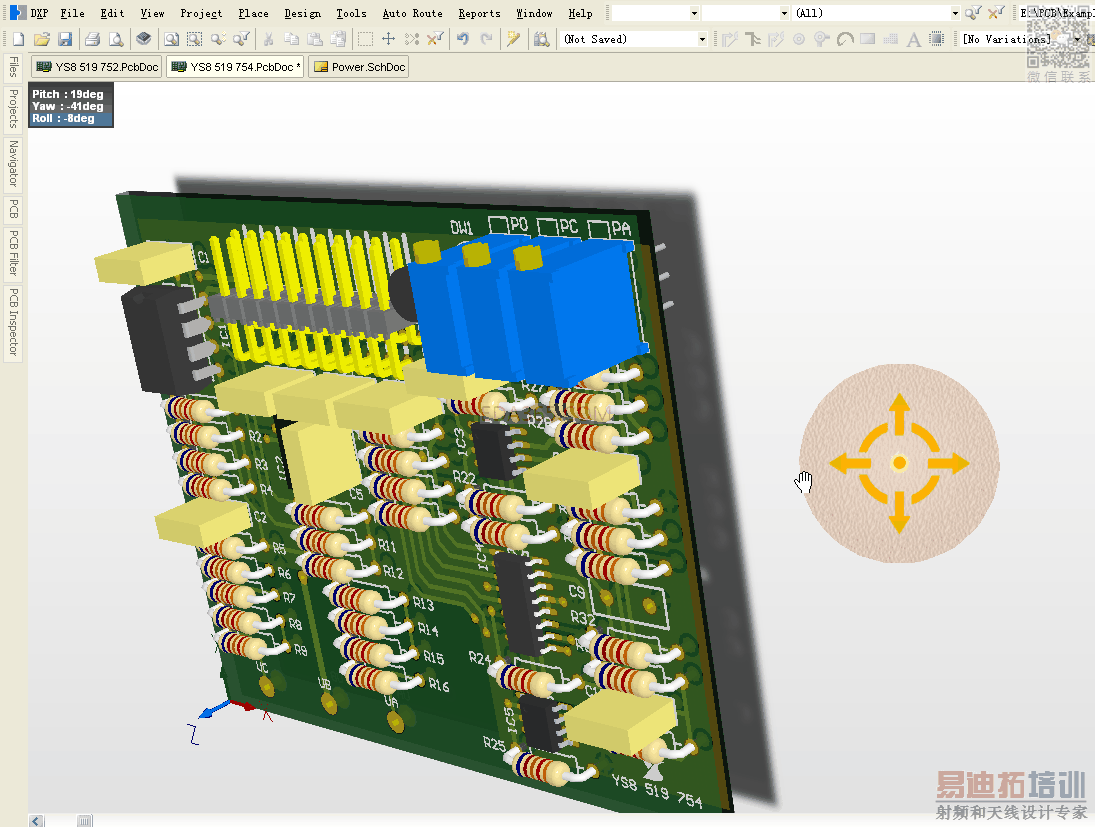This screenshot has height=827, width=1095.
Task: Click the Cross Probe wand icon
Action: 514,39
